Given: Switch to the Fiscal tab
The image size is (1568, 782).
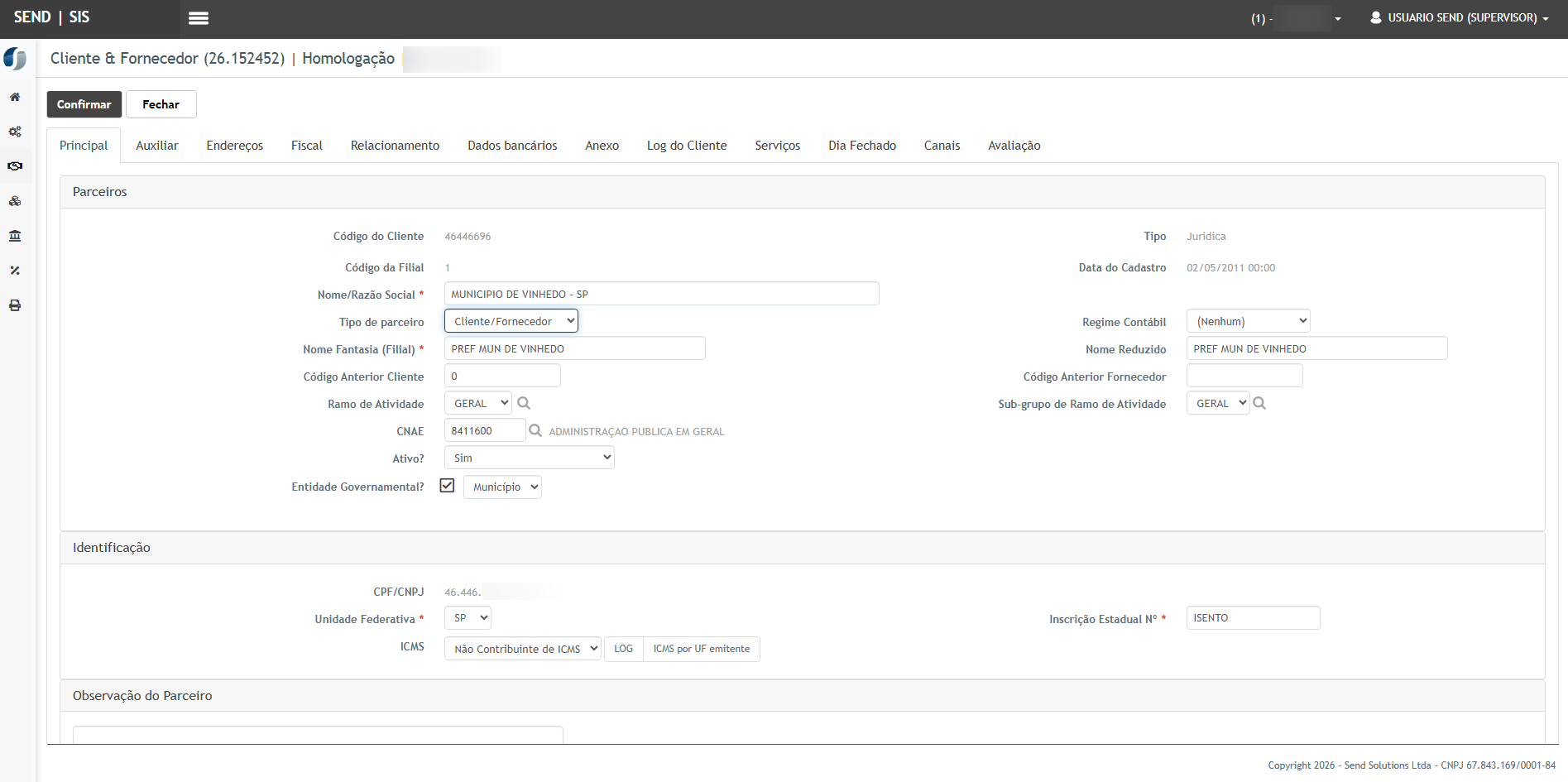Looking at the screenshot, I should click(x=307, y=146).
